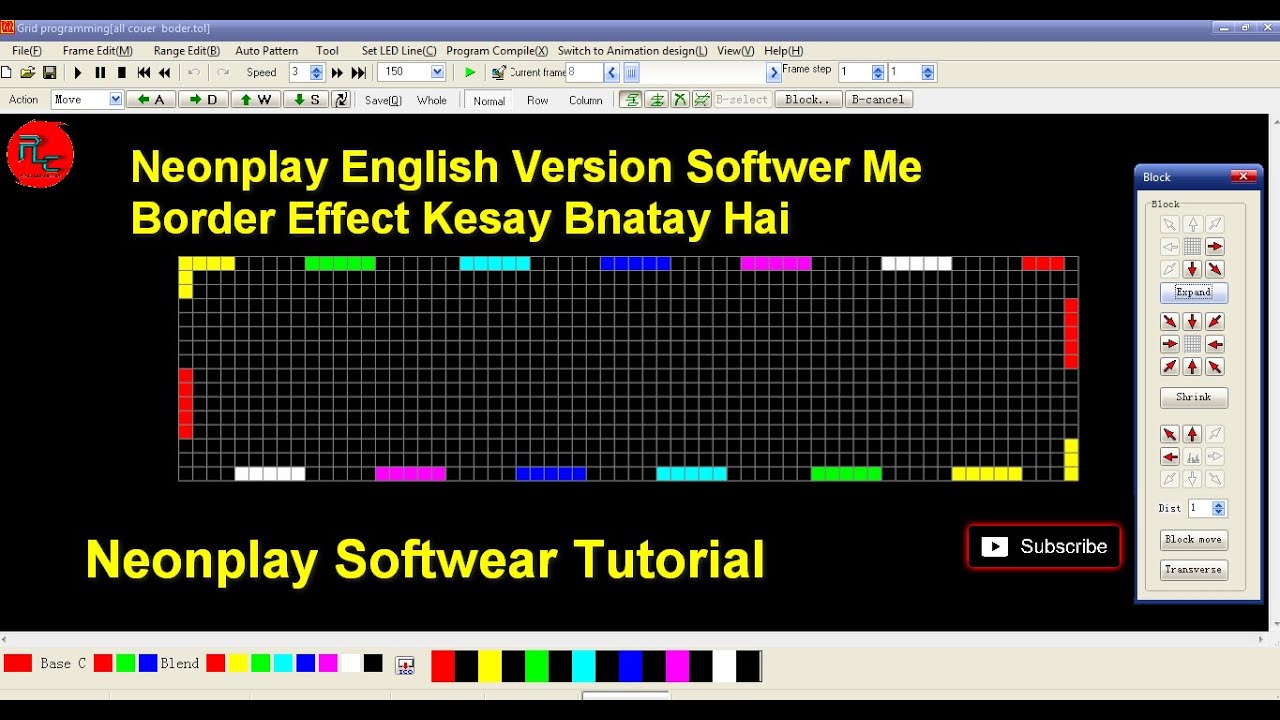This screenshot has width=1280, height=720.
Task: Click the icon right of the Blend swatches
Action: 405,664
